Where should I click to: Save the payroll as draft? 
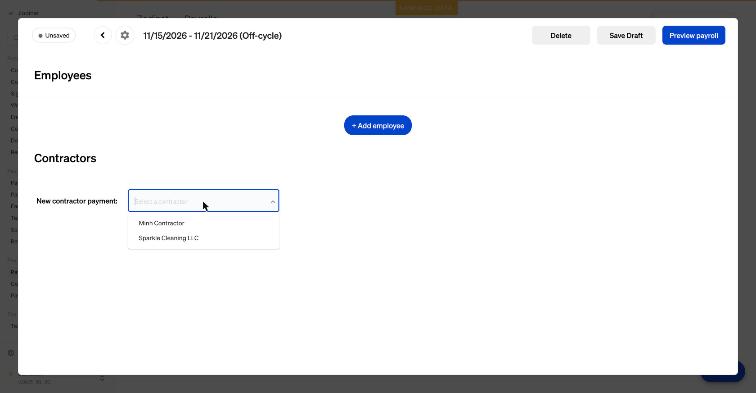click(x=626, y=36)
